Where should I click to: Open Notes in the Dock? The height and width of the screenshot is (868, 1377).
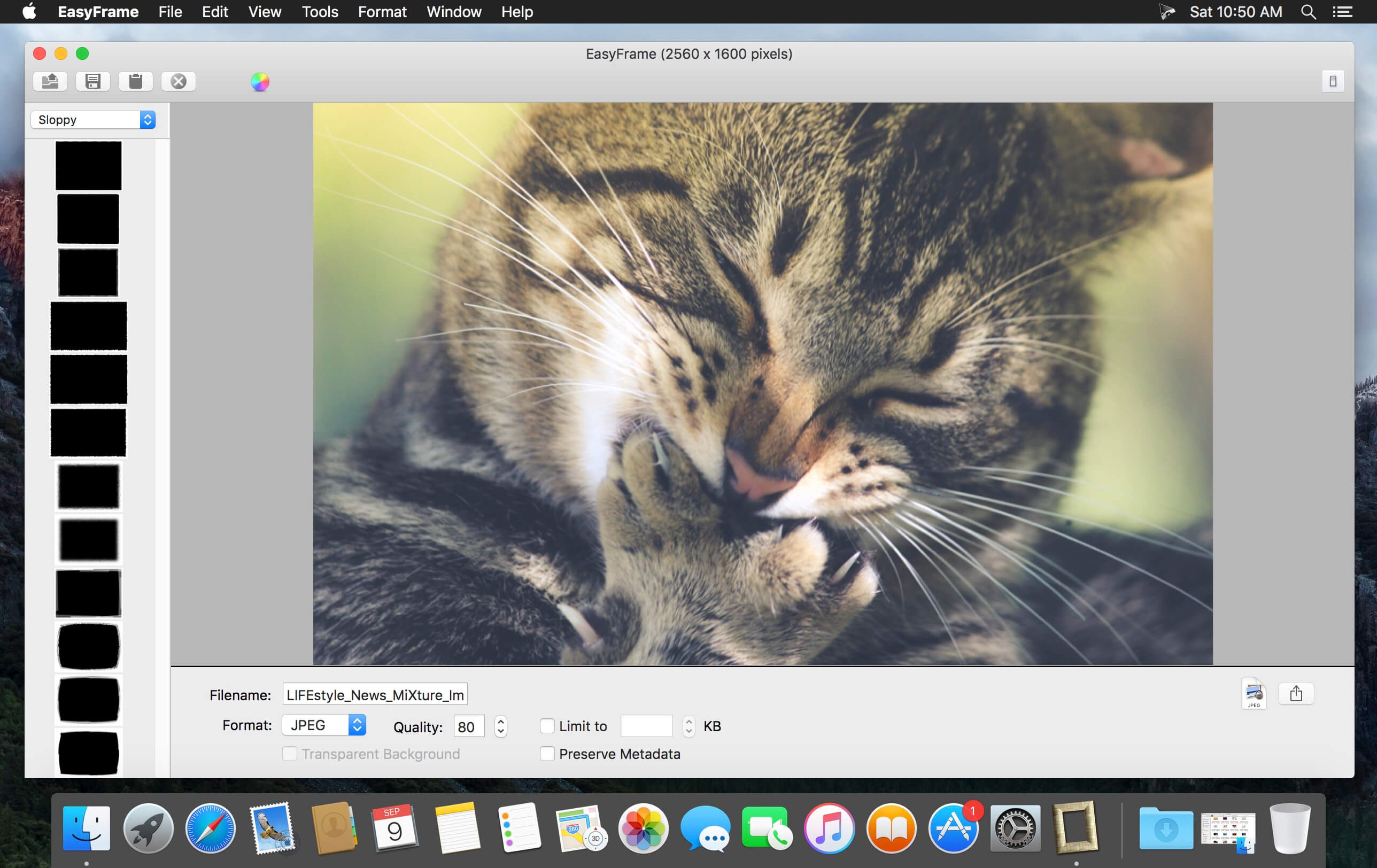tap(458, 827)
